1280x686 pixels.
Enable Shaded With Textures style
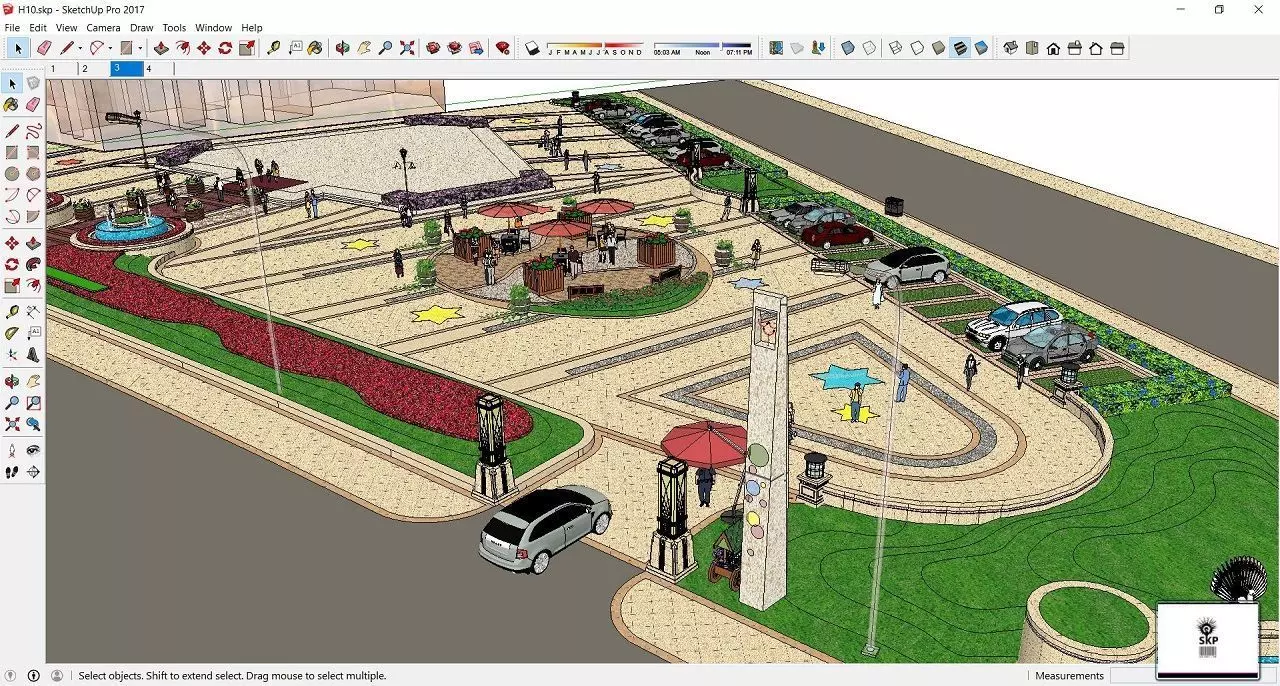960,48
